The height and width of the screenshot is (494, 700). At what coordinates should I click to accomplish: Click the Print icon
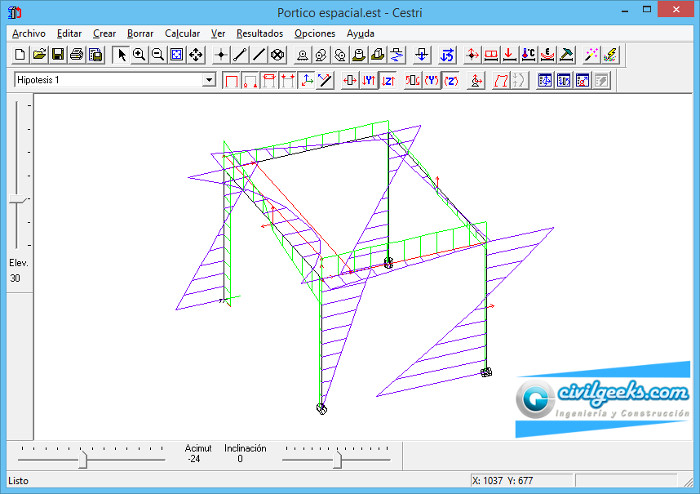pos(75,54)
